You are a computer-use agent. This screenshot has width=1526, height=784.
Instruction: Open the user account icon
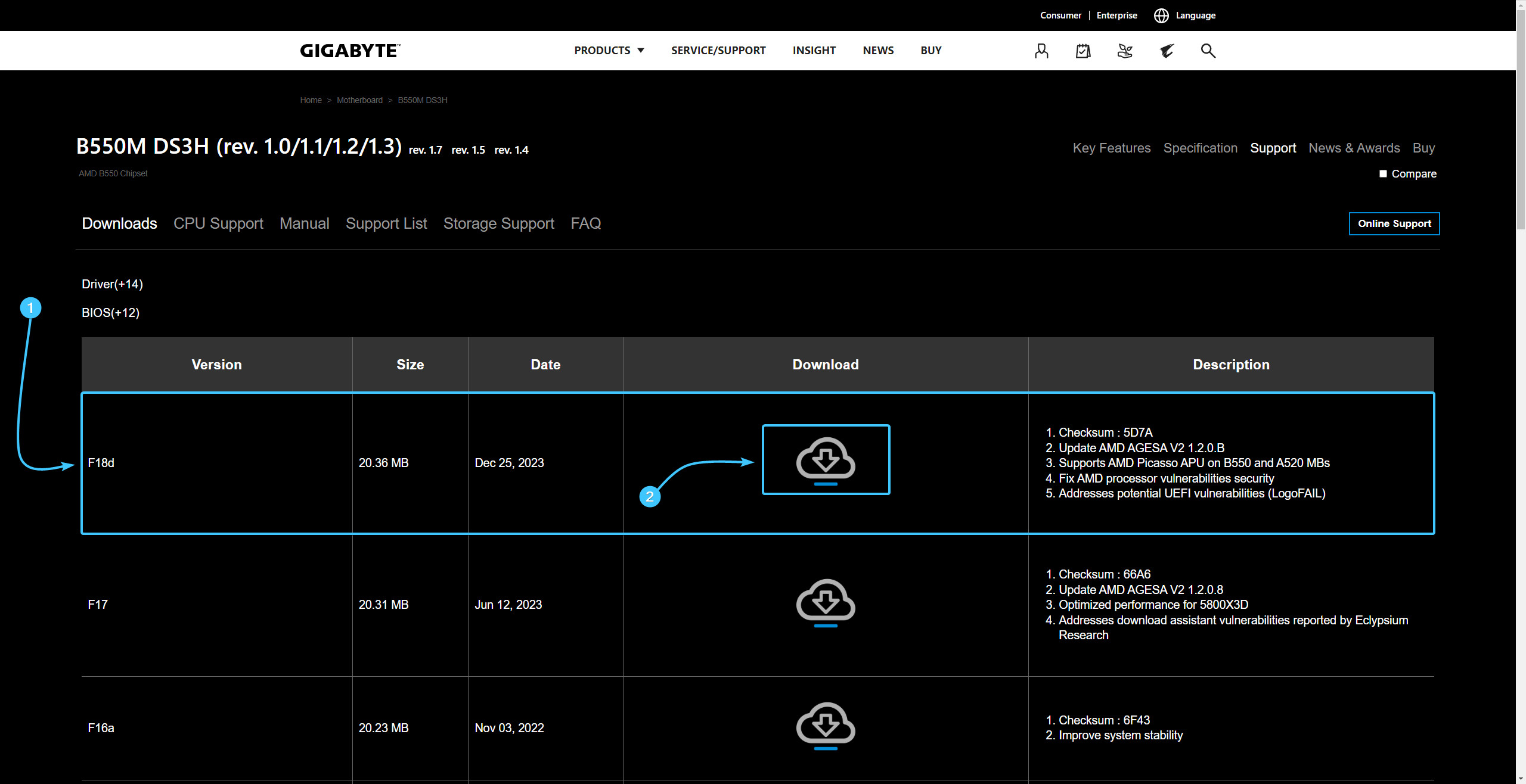[x=1041, y=51]
